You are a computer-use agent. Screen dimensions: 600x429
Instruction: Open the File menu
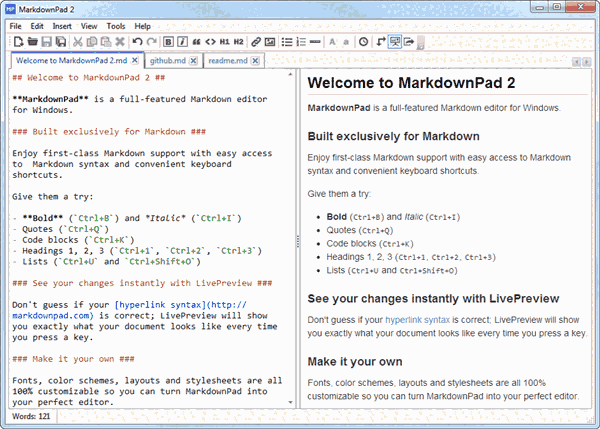pyautogui.click(x=15, y=26)
